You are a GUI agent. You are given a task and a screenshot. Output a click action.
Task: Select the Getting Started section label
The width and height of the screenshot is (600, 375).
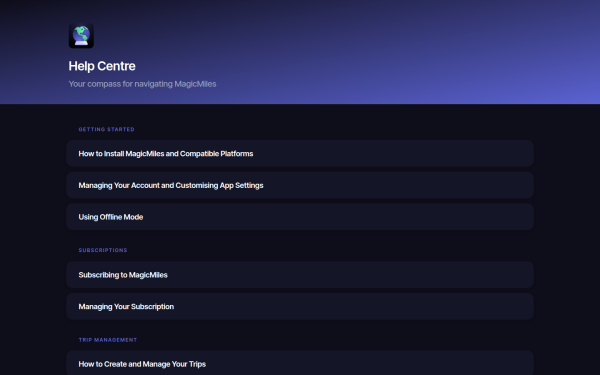(x=106, y=129)
